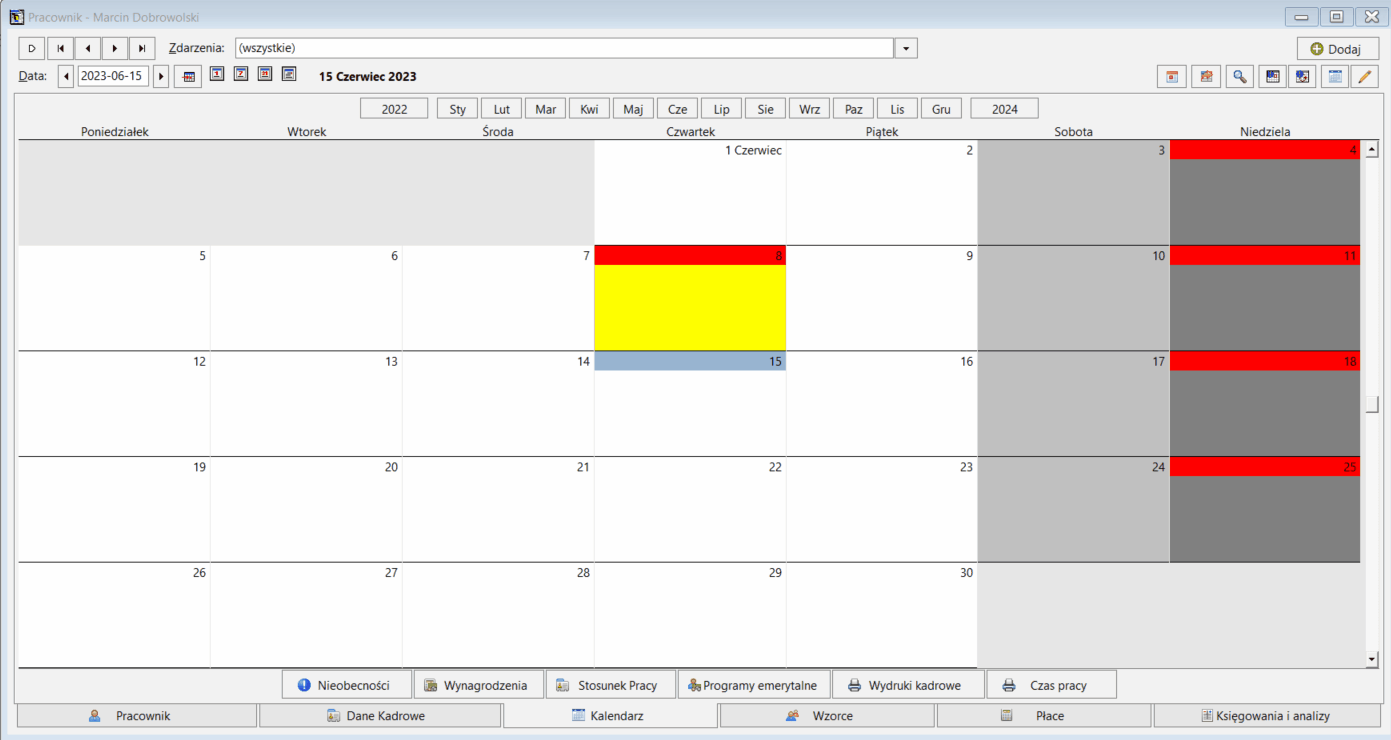The height and width of the screenshot is (740, 1391).
Task: Step date back using arrow left of date field
Action: pos(66,76)
